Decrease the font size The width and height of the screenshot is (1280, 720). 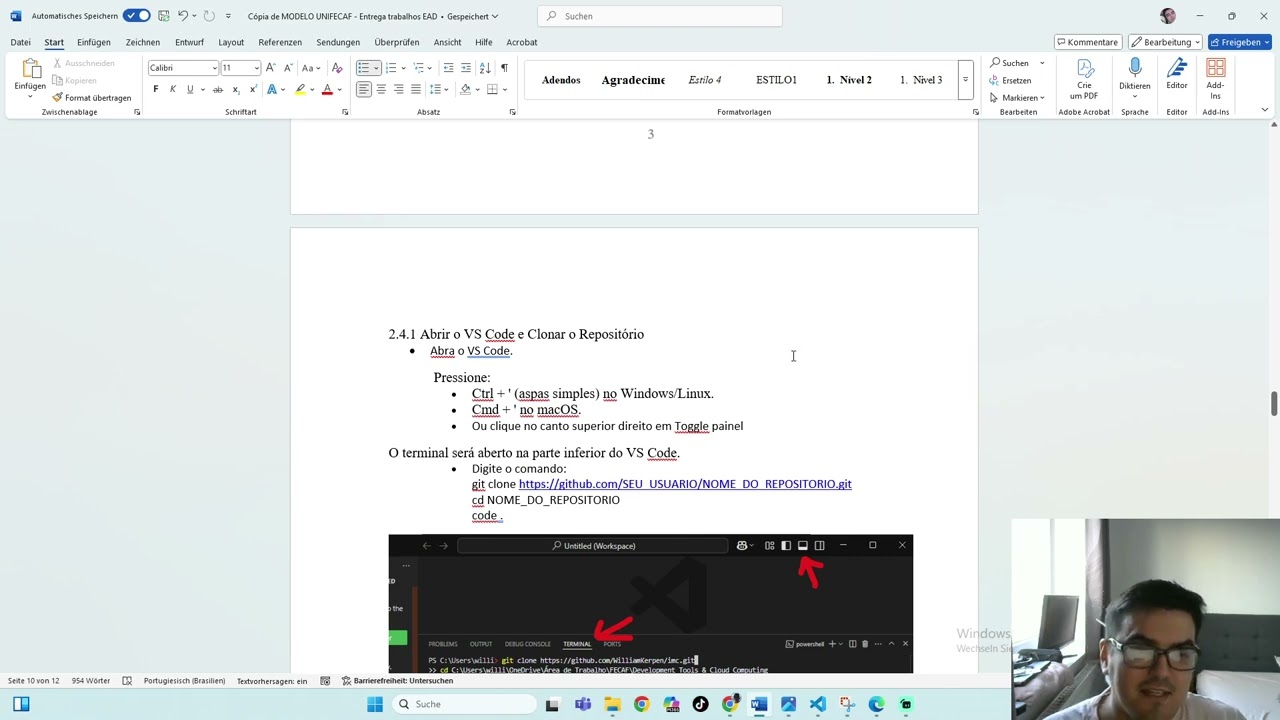[x=286, y=68]
